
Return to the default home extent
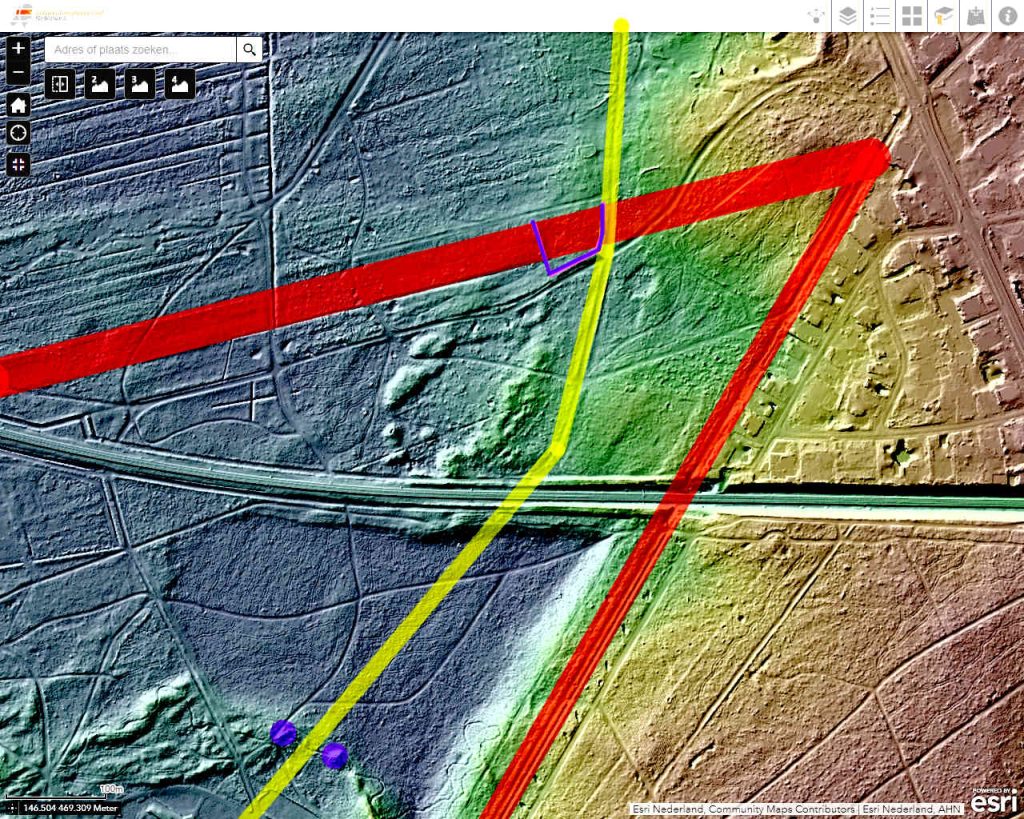pos(19,105)
